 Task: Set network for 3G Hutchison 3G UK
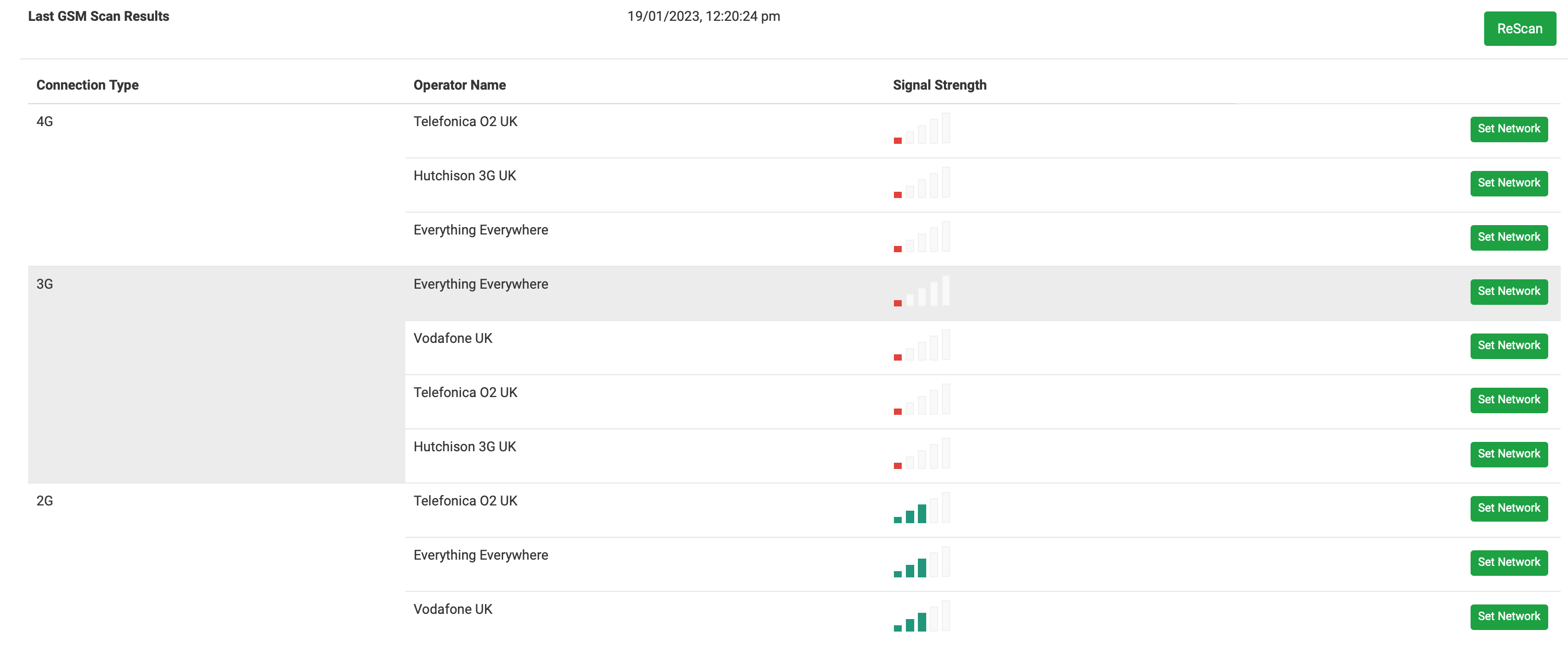click(1508, 454)
